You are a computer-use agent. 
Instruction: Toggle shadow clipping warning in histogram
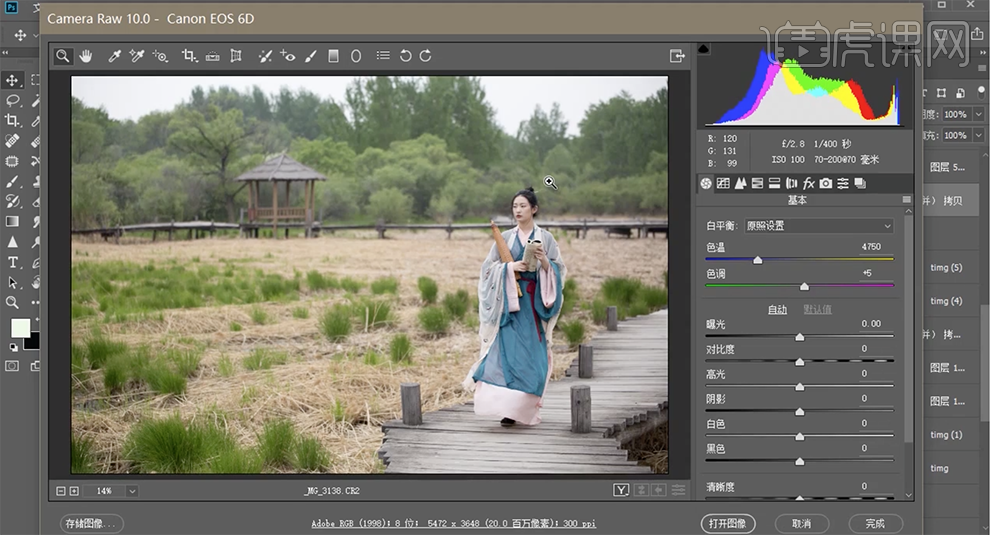point(703,49)
